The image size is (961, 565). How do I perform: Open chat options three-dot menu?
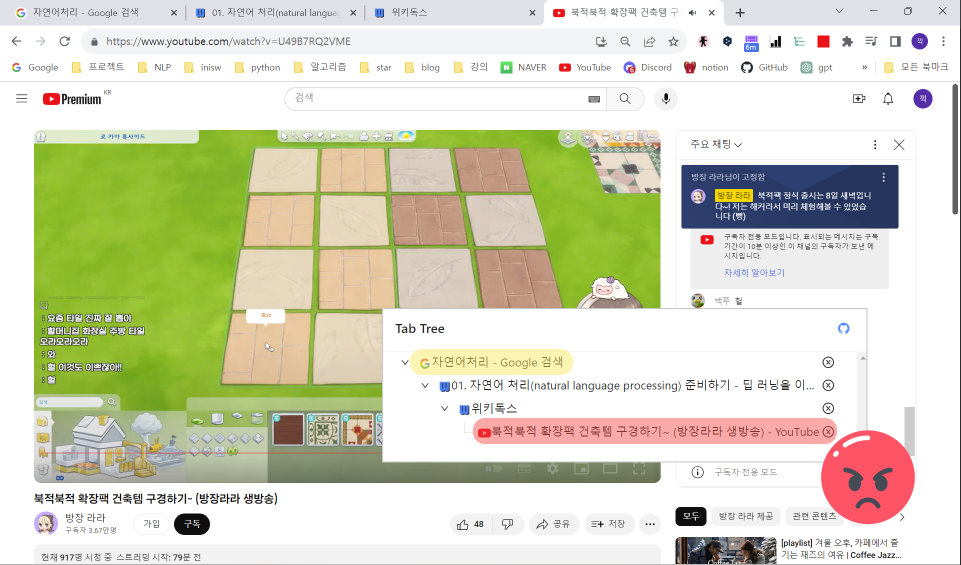tap(875, 145)
